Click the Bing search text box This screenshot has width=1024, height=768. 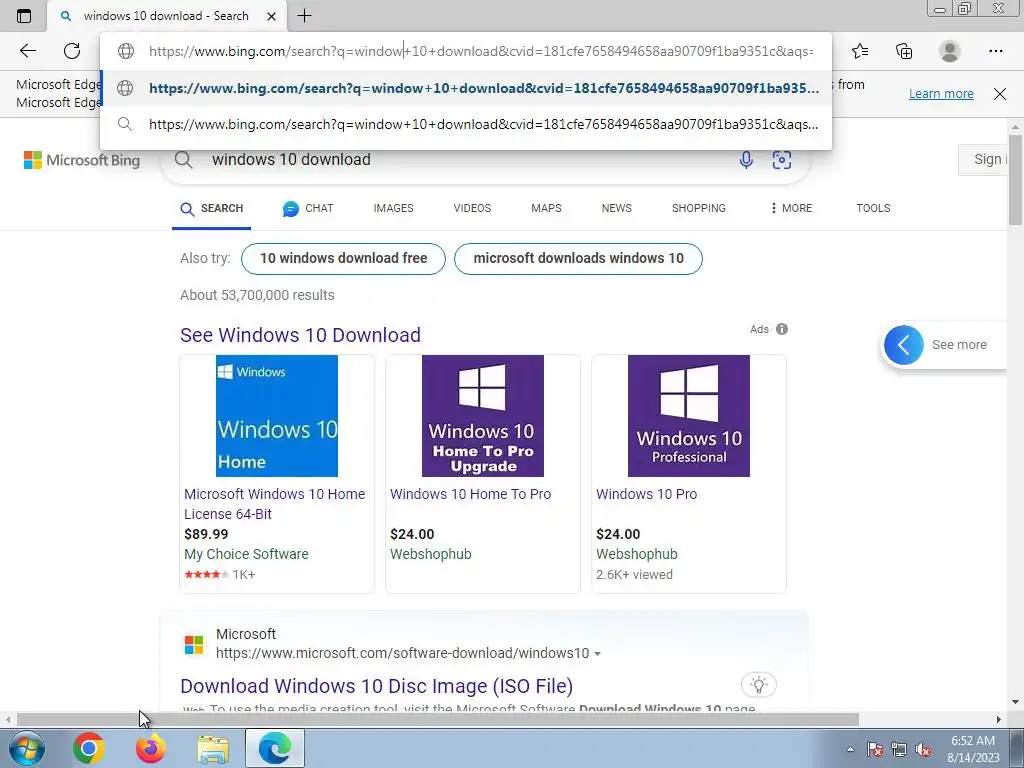pos(470,159)
